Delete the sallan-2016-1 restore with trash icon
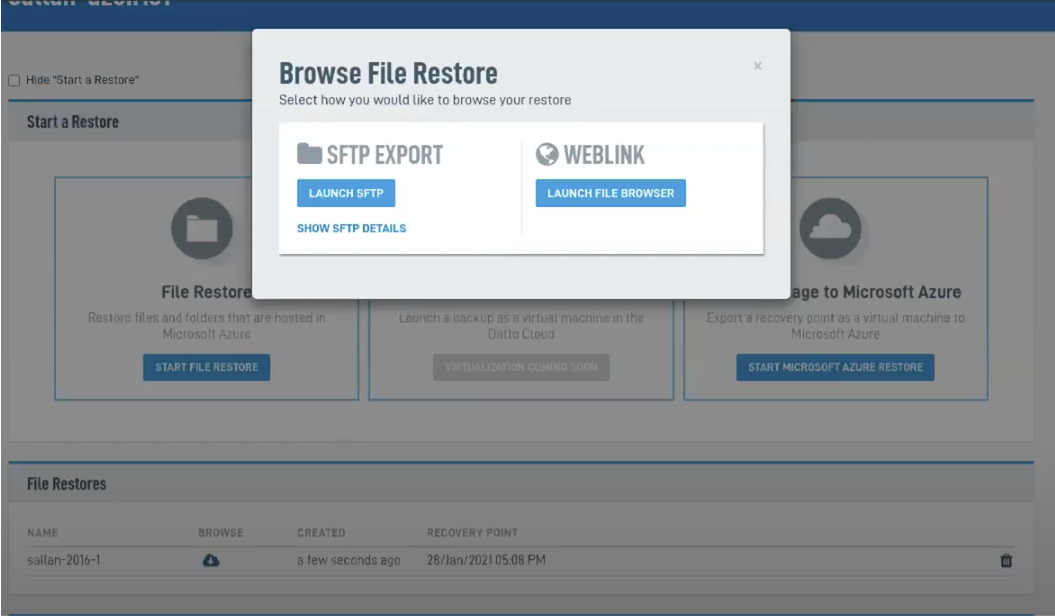1055x616 pixels. 1006,561
